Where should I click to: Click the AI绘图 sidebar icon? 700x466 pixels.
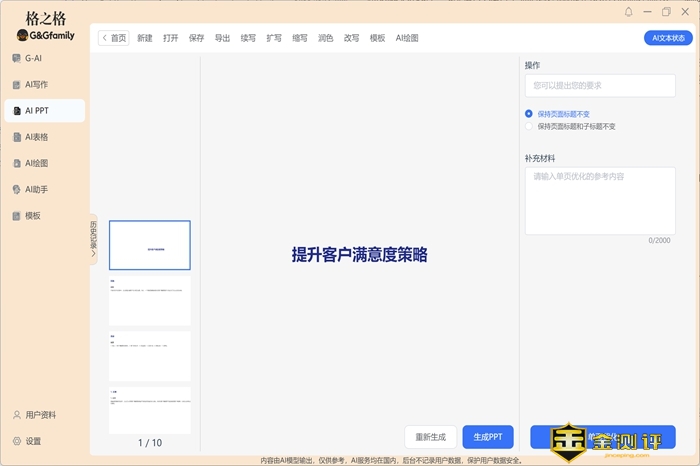16,163
